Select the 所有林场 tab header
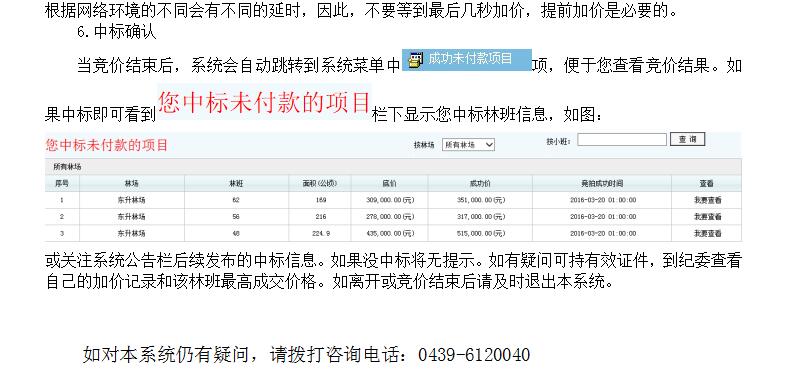Image resolution: width=789 pixels, height=383 pixels. 67,167
